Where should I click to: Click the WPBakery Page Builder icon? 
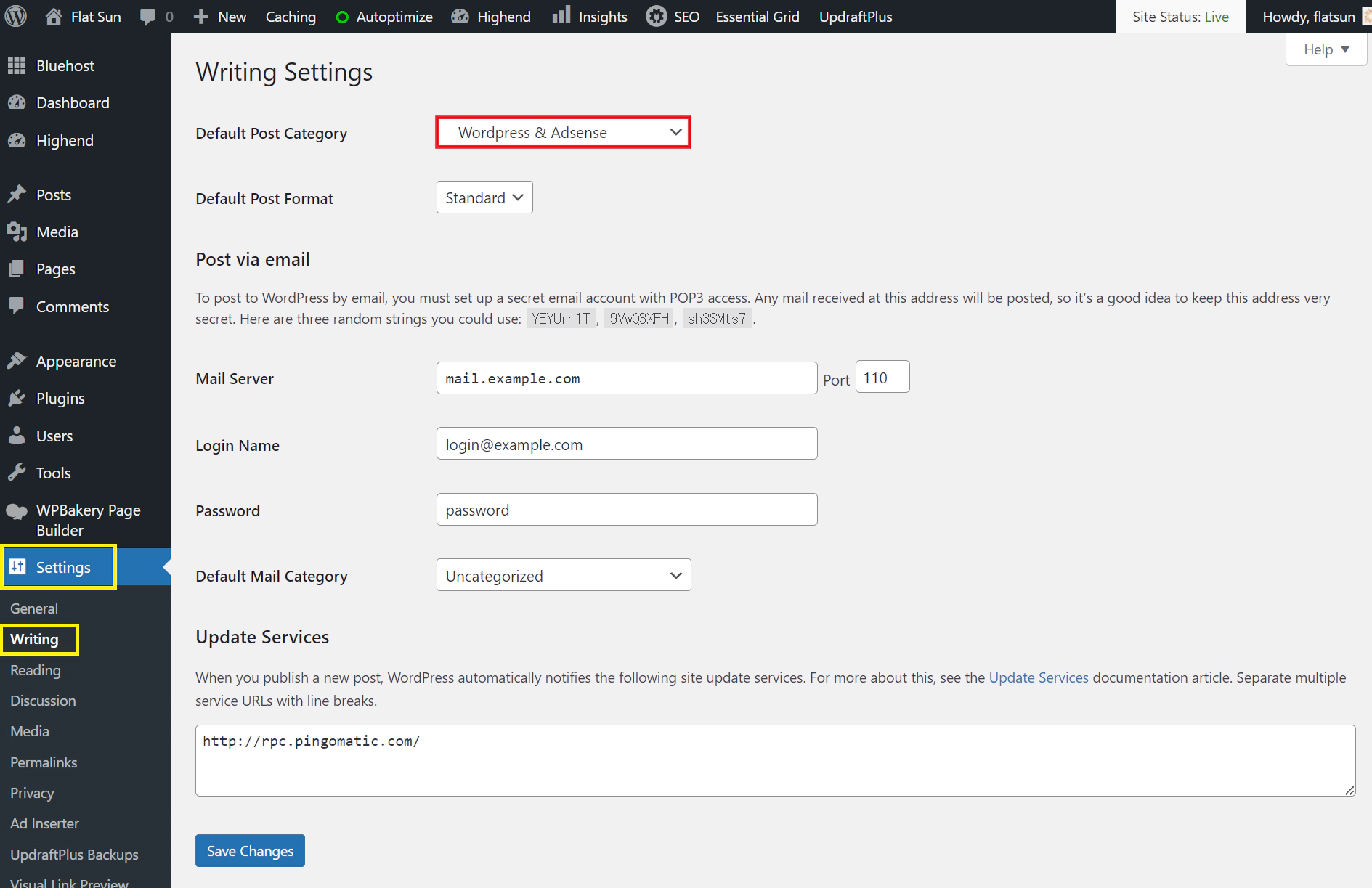[17, 512]
